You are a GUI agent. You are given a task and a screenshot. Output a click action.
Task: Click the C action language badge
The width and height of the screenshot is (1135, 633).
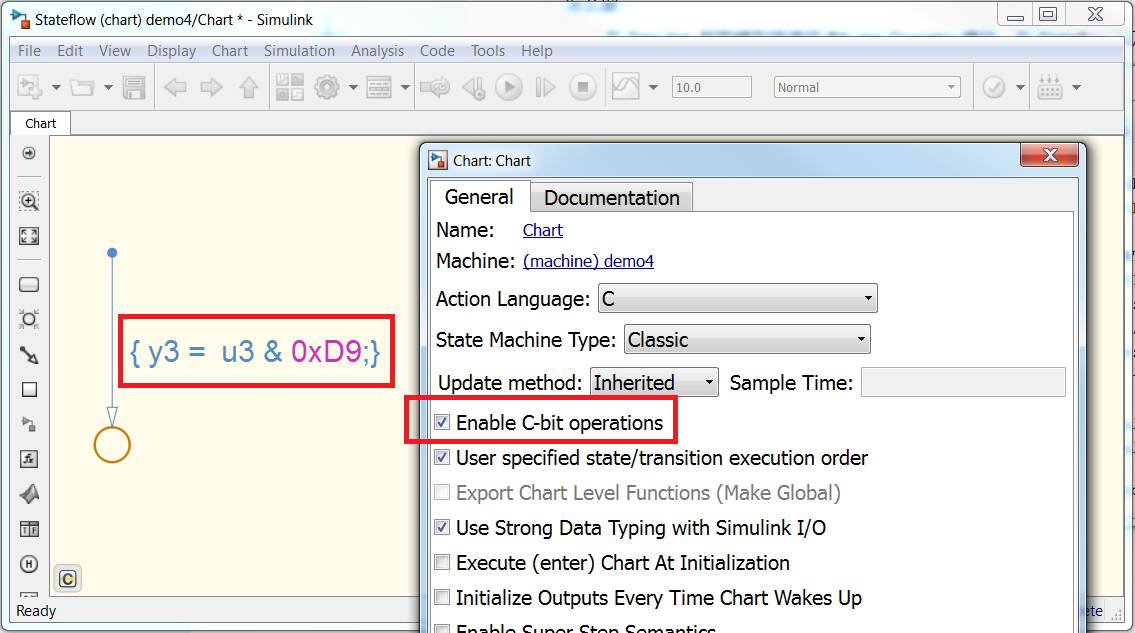(x=67, y=579)
